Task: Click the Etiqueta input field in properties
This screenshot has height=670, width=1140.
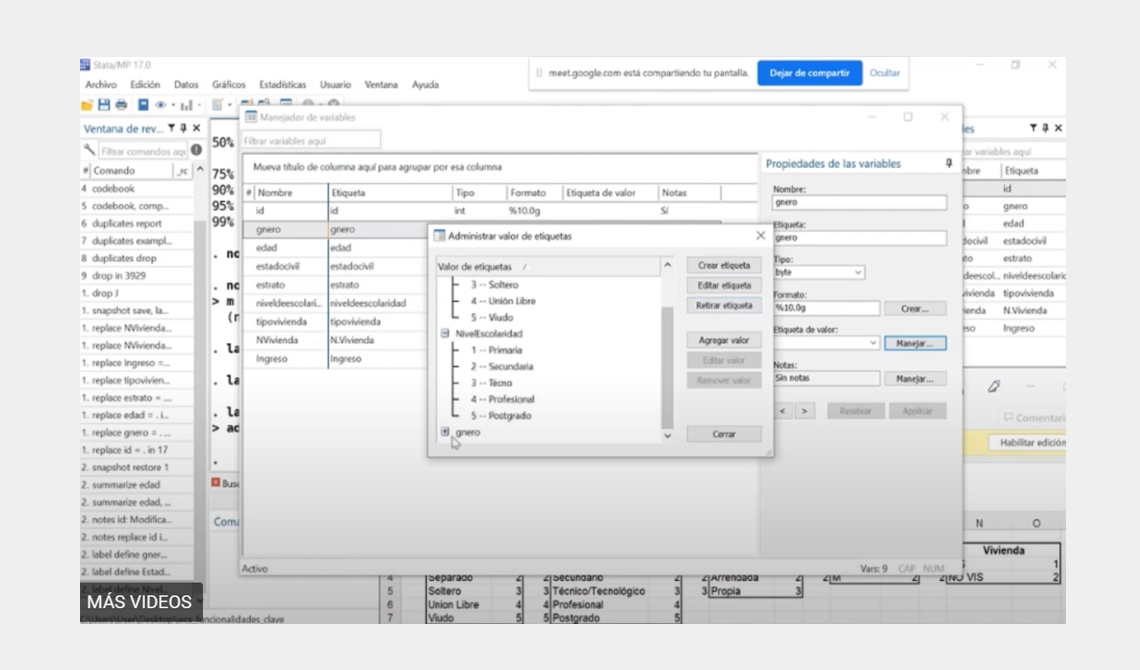Action: pos(859,238)
